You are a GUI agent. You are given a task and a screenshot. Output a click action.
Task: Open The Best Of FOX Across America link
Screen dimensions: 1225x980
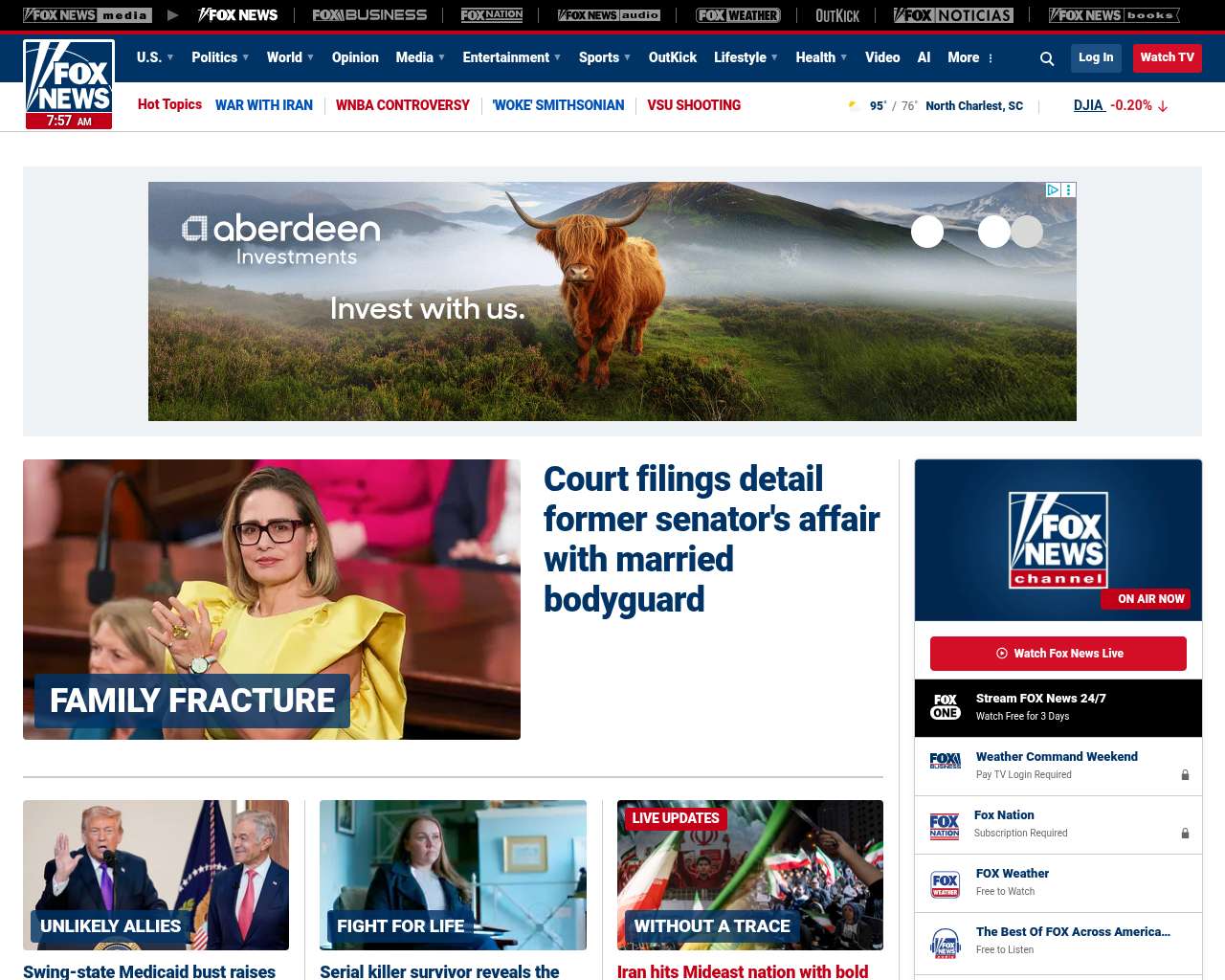(x=1073, y=932)
